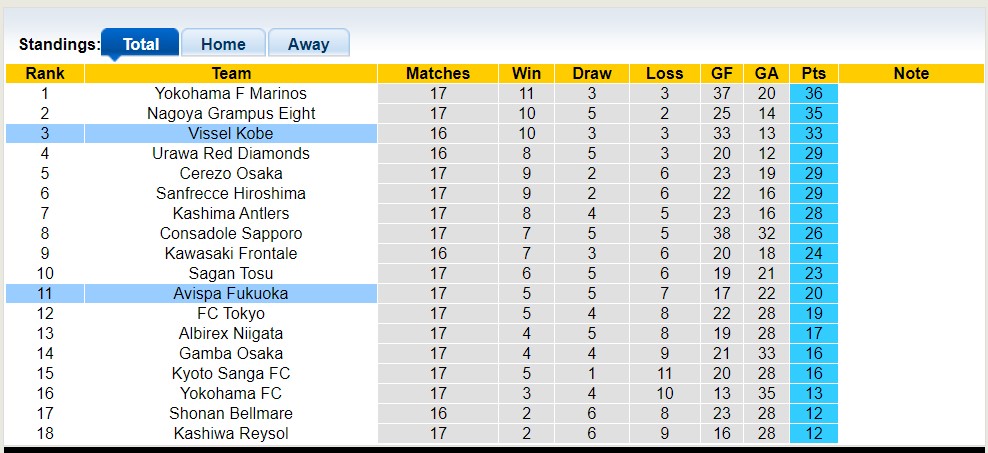Open the Vissel Kobe team link

coord(231,133)
